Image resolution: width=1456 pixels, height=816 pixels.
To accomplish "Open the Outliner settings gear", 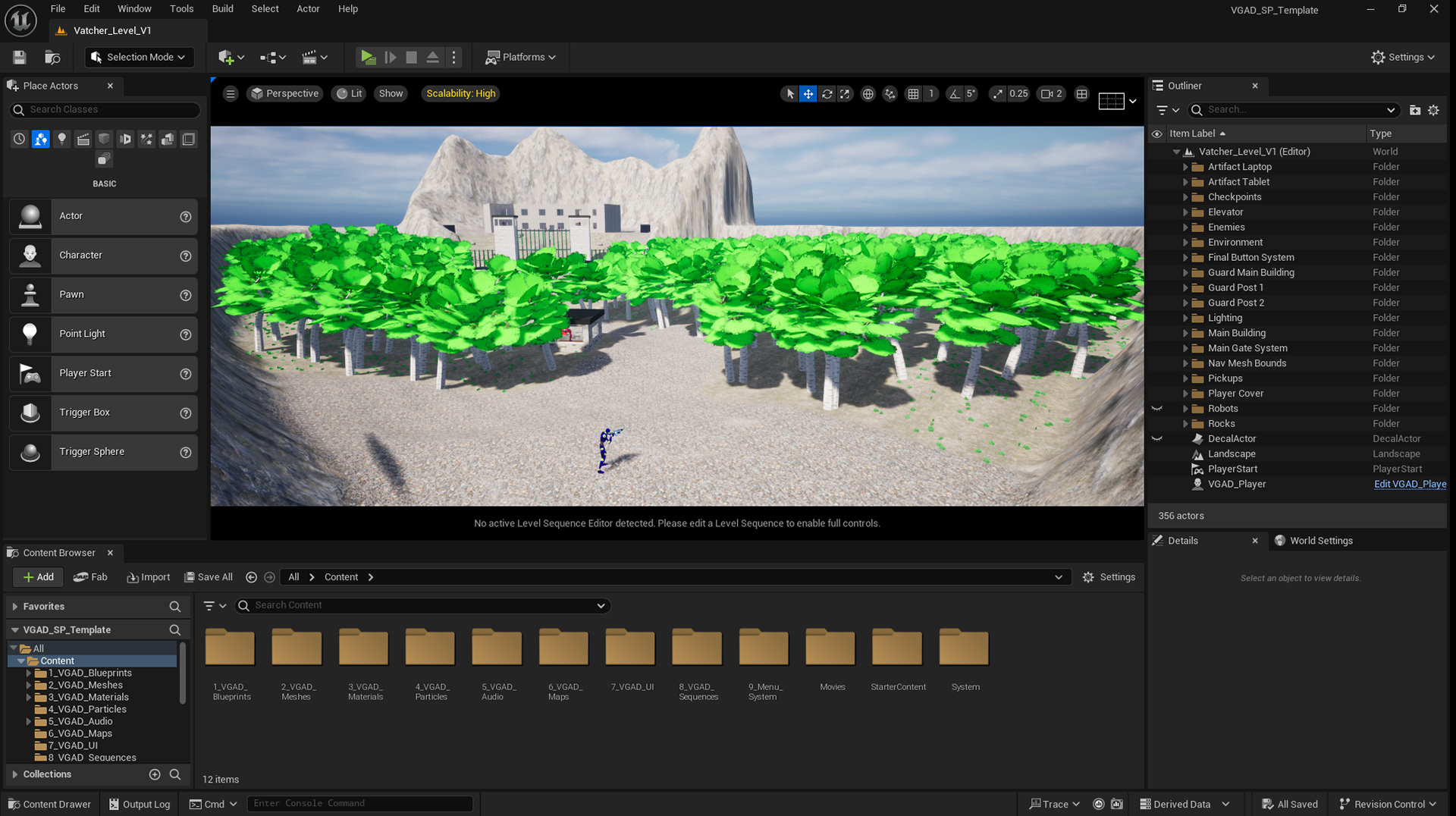I will [x=1433, y=111].
